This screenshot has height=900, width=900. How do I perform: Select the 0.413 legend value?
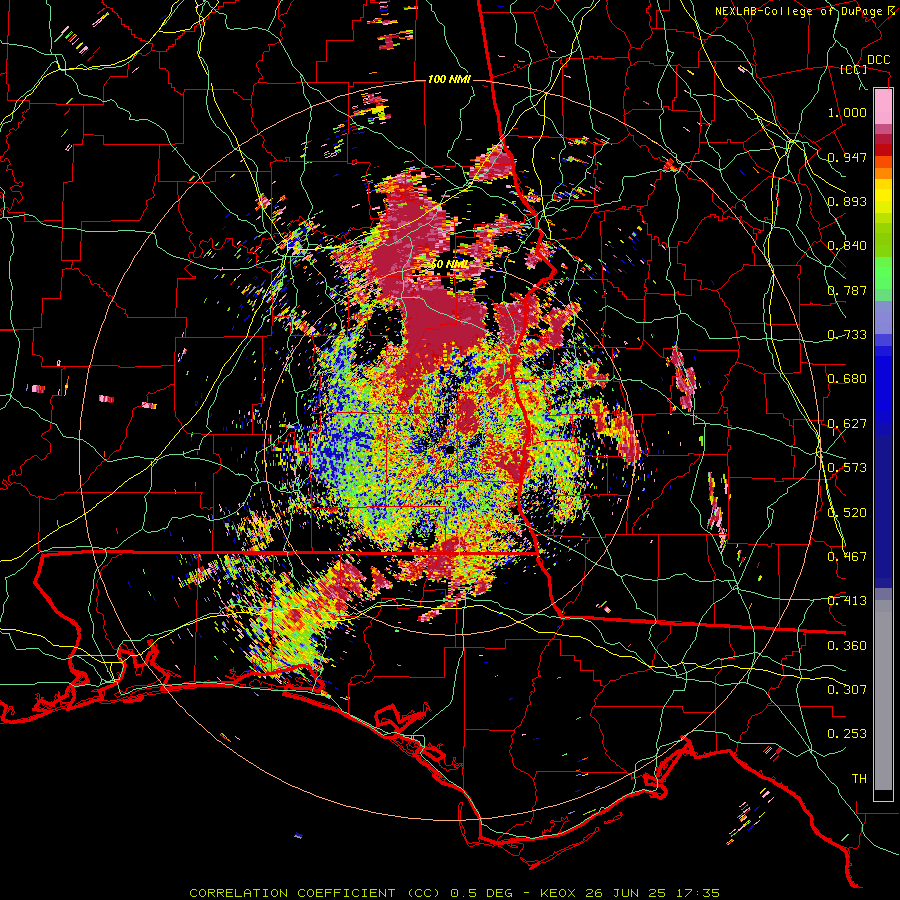point(847,601)
